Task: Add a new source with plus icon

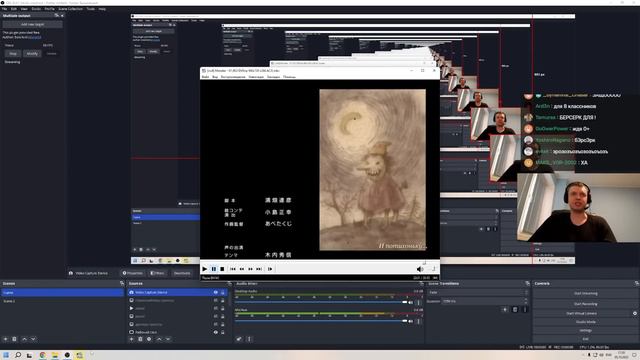Action: (x=131, y=339)
